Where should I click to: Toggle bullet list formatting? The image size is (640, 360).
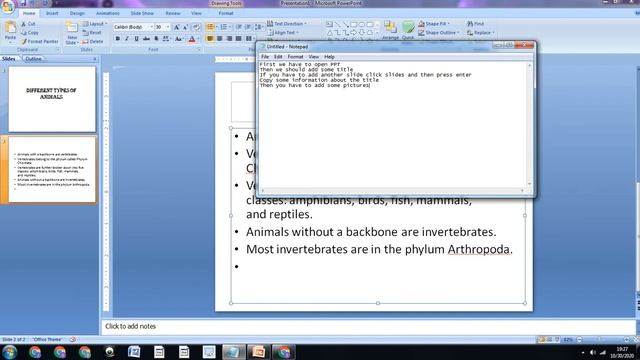pos(210,27)
